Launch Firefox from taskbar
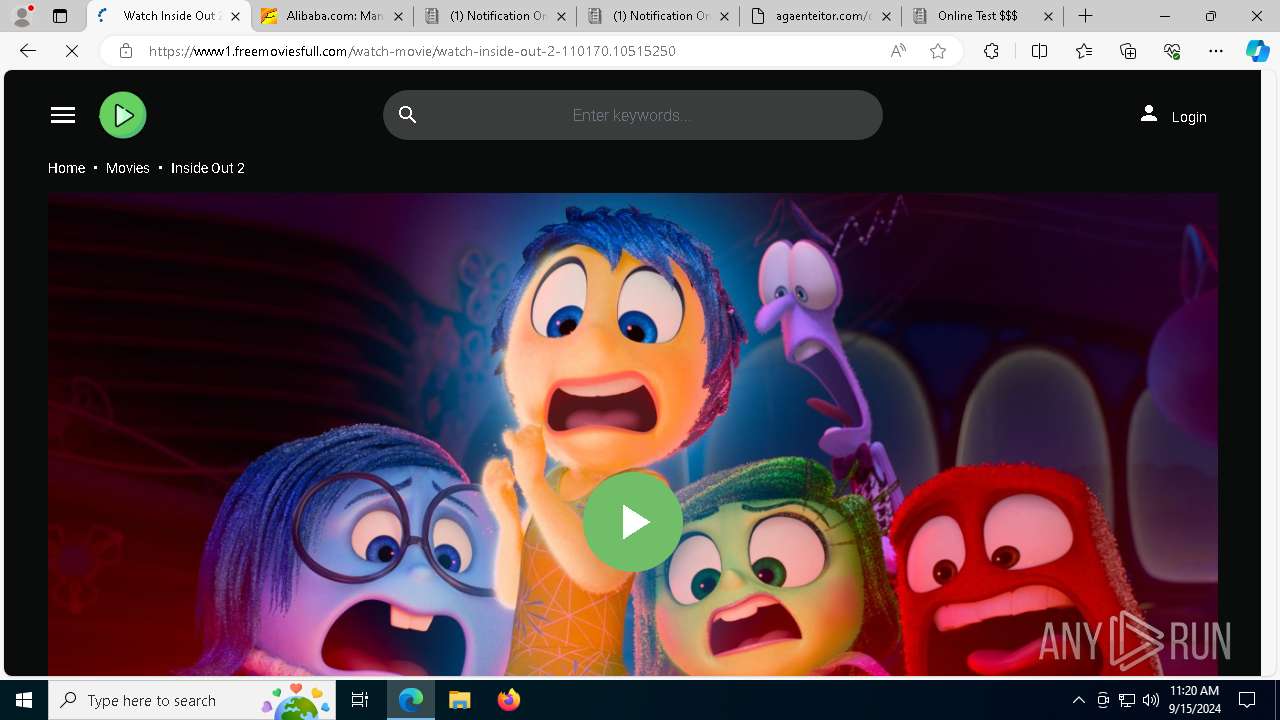 (508, 700)
